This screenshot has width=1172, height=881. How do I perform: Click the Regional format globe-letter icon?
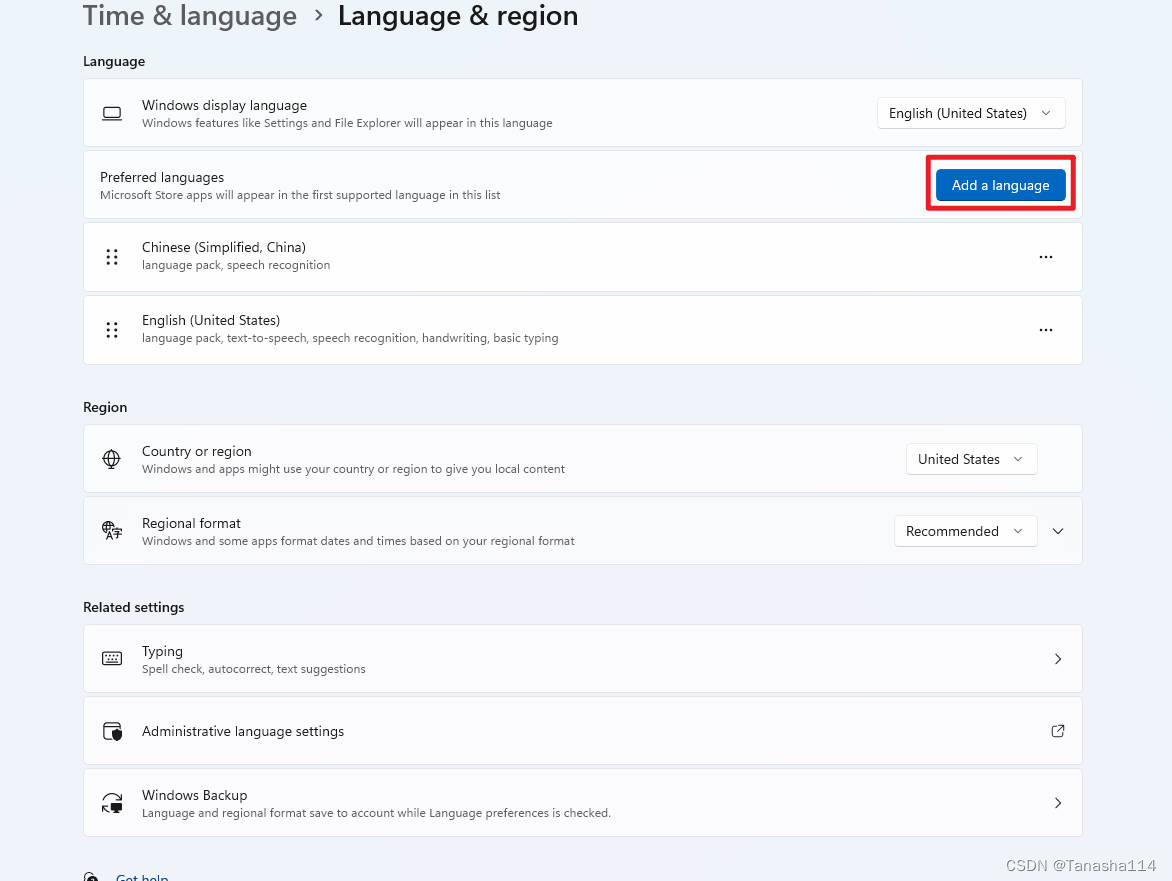tap(112, 531)
